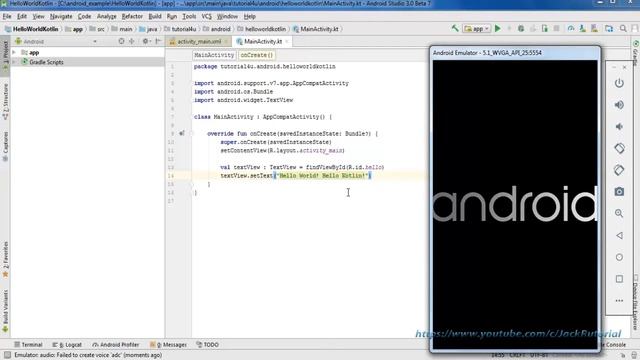Viewport: 640px width, 360px height.
Task: Click the Debug app bug icon
Action: pos(521,29)
